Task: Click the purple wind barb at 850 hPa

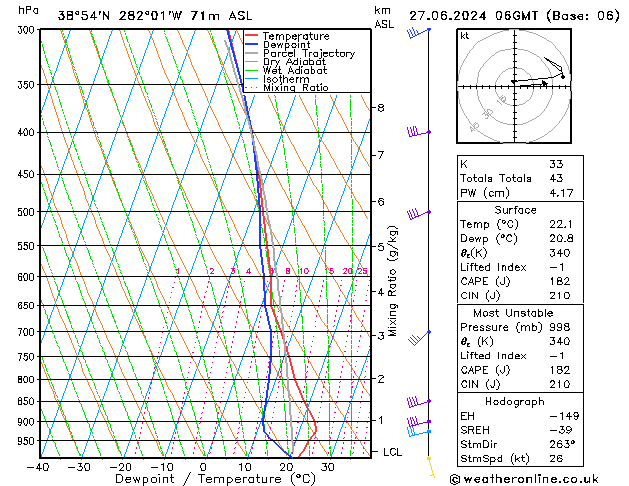Action: (x=419, y=401)
